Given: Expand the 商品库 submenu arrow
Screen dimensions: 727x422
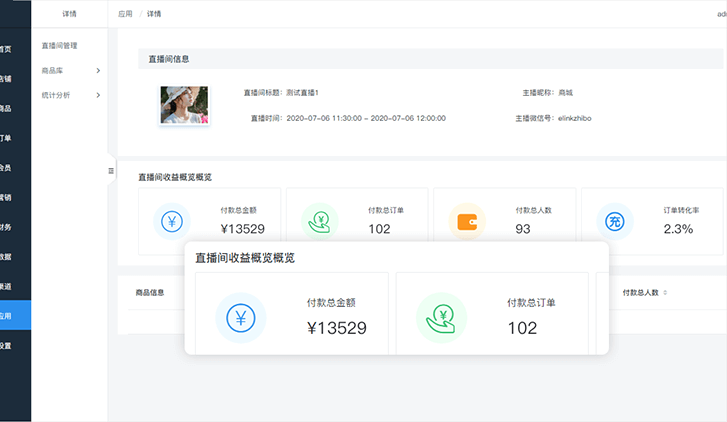Looking at the screenshot, I should 98,70.
